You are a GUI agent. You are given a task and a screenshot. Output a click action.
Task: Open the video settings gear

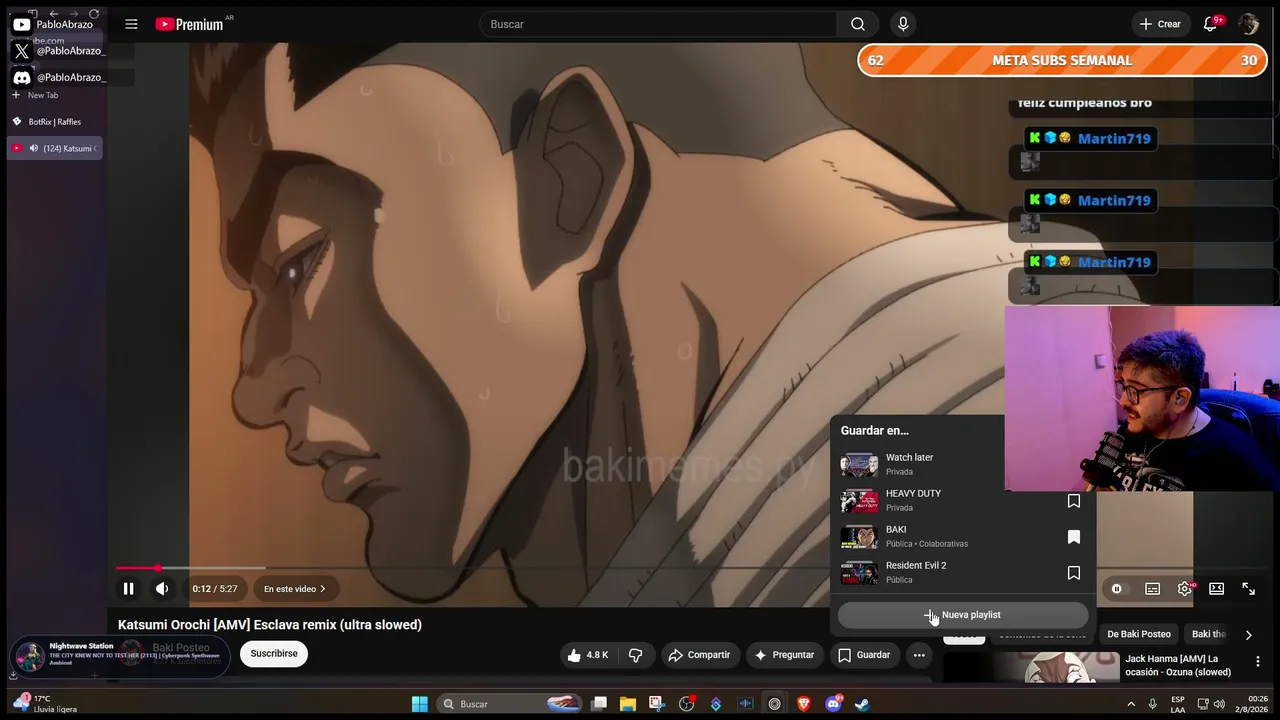pyautogui.click(x=1185, y=589)
